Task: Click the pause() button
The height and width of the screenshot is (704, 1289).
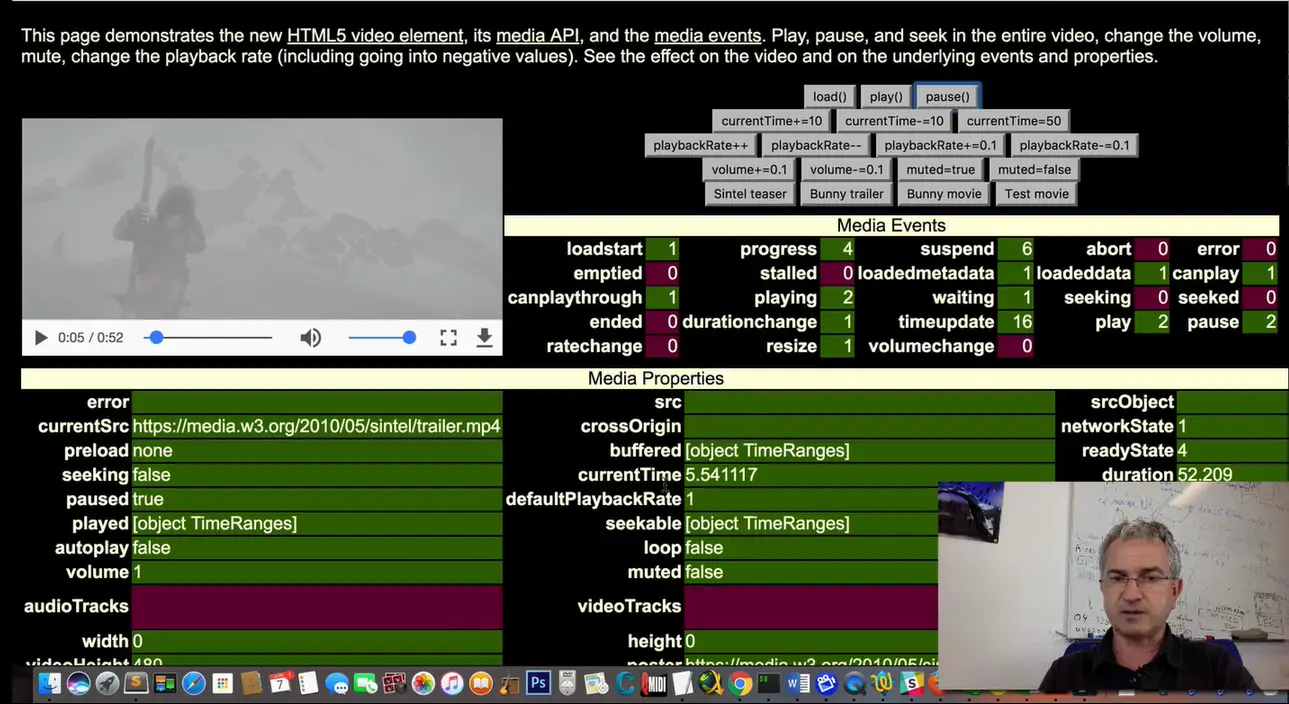Action: click(x=947, y=97)
